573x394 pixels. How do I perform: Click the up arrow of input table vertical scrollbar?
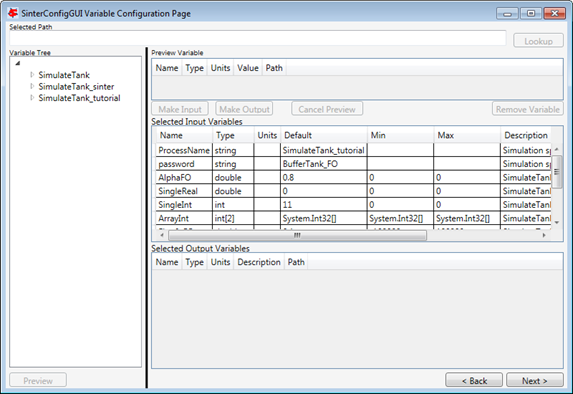click(x=557, y=149)
